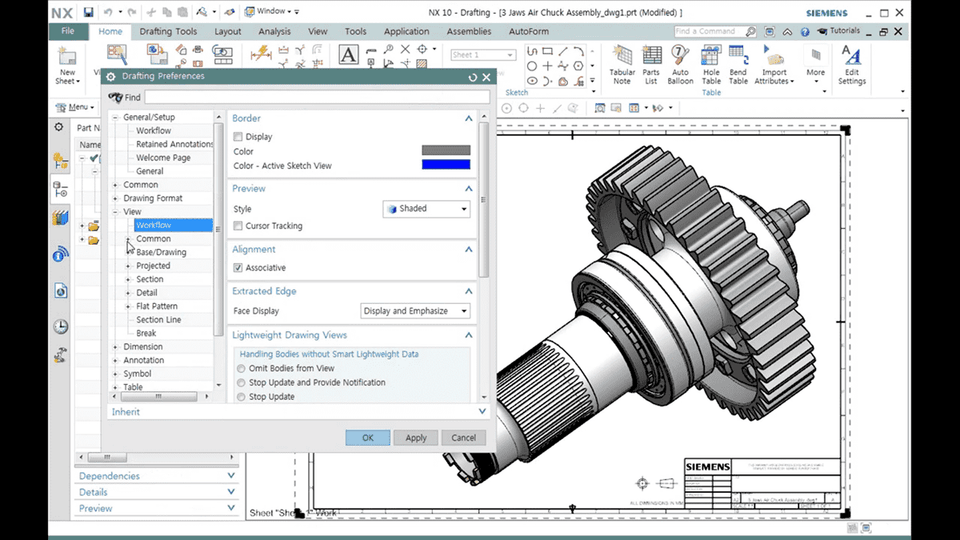Select the Note (A) annotation tool
Viewport: 960px width, 540px height.
348,55
